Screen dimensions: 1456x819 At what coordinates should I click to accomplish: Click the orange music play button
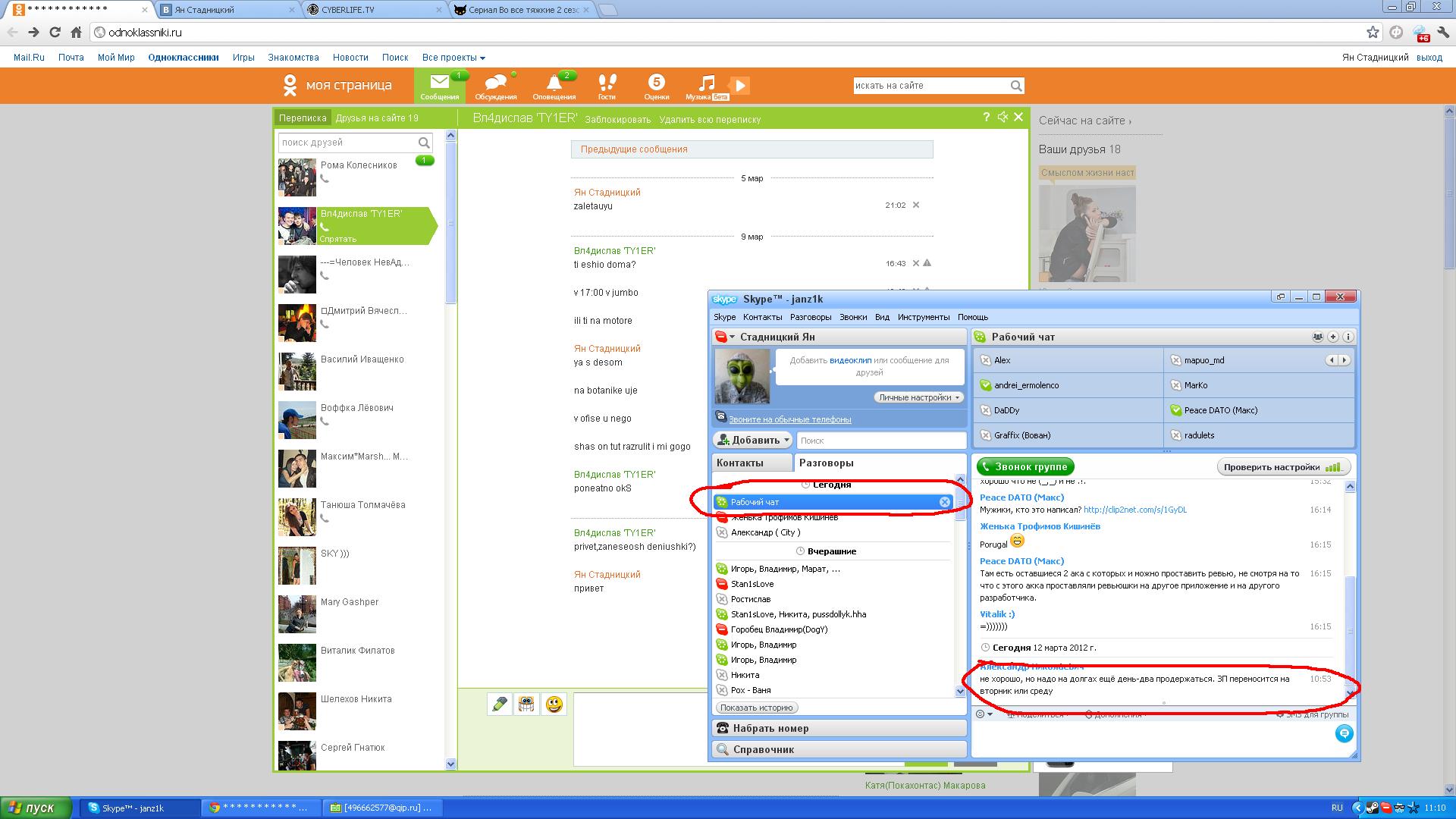pyautogui.click(x=740, y=86)
